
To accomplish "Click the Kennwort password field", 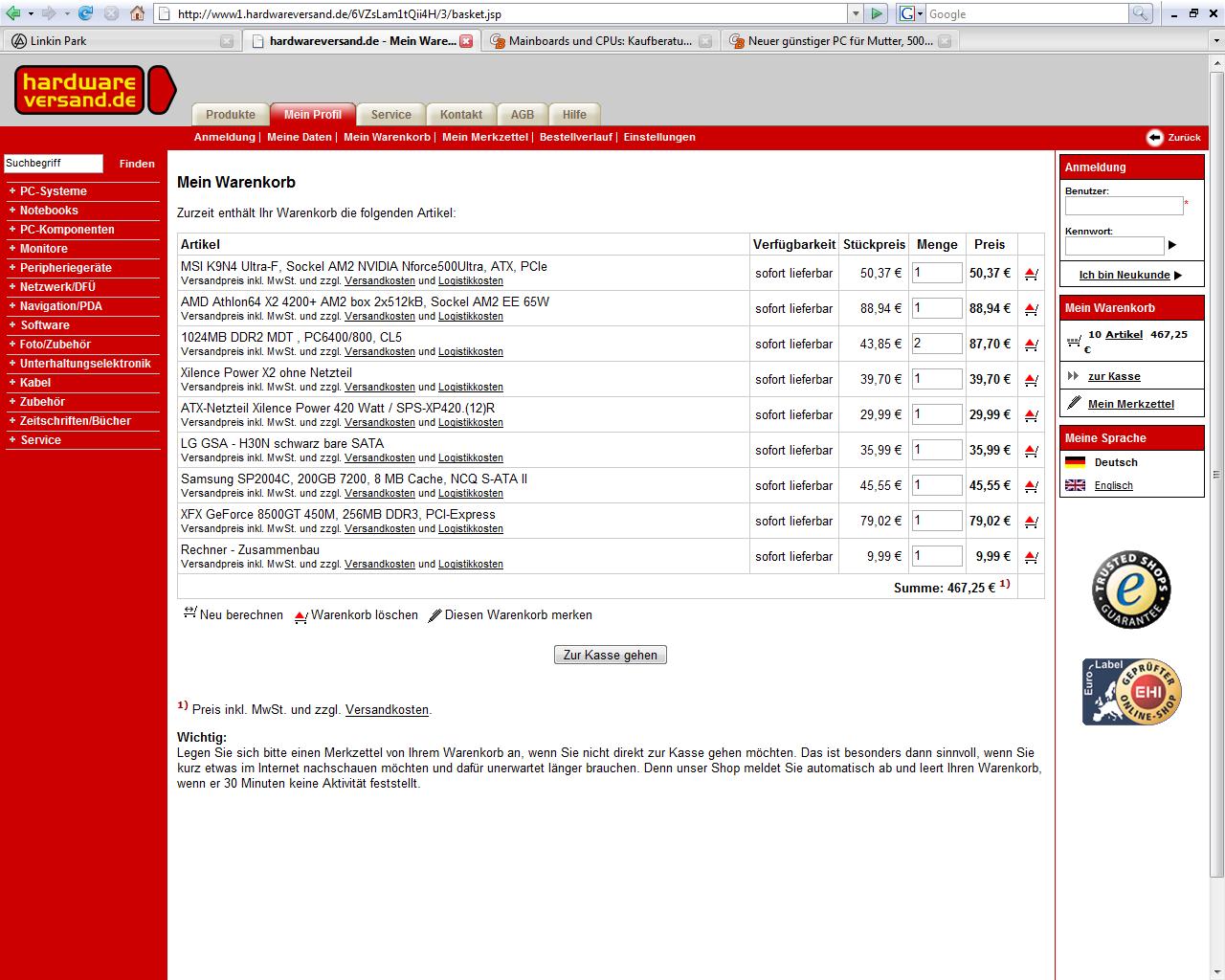I will tap(1114, 246).
